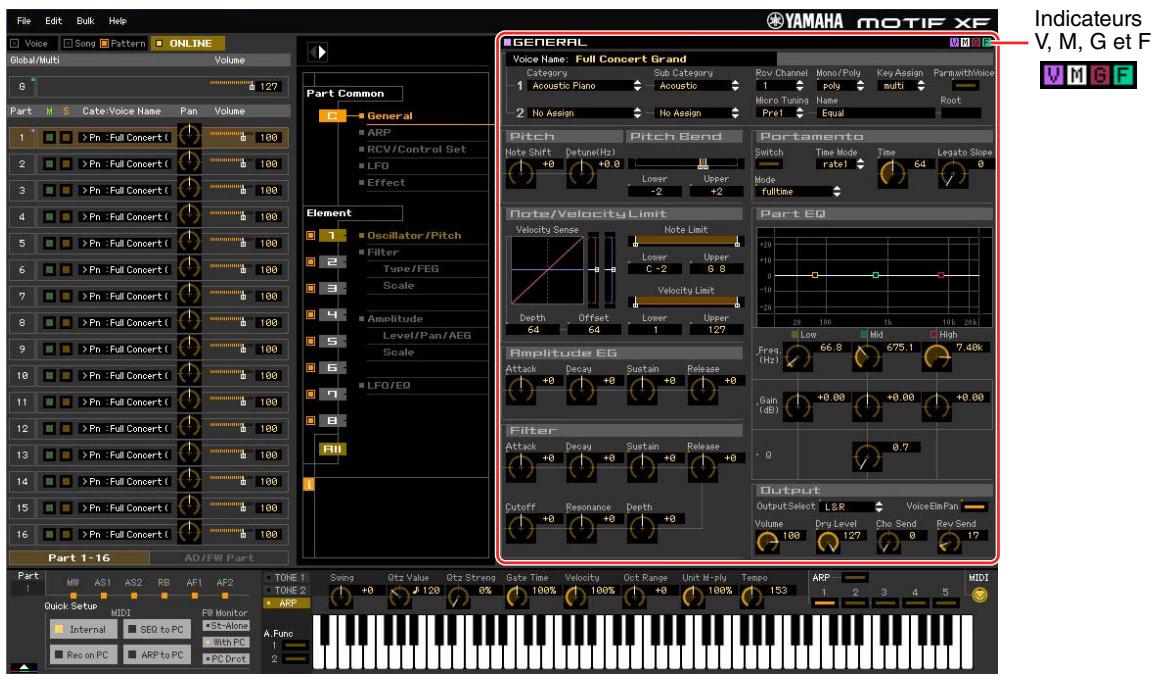Viewport: 1154px width, 679px height.
Task: Open the Help menu
Action: (117, 21)
